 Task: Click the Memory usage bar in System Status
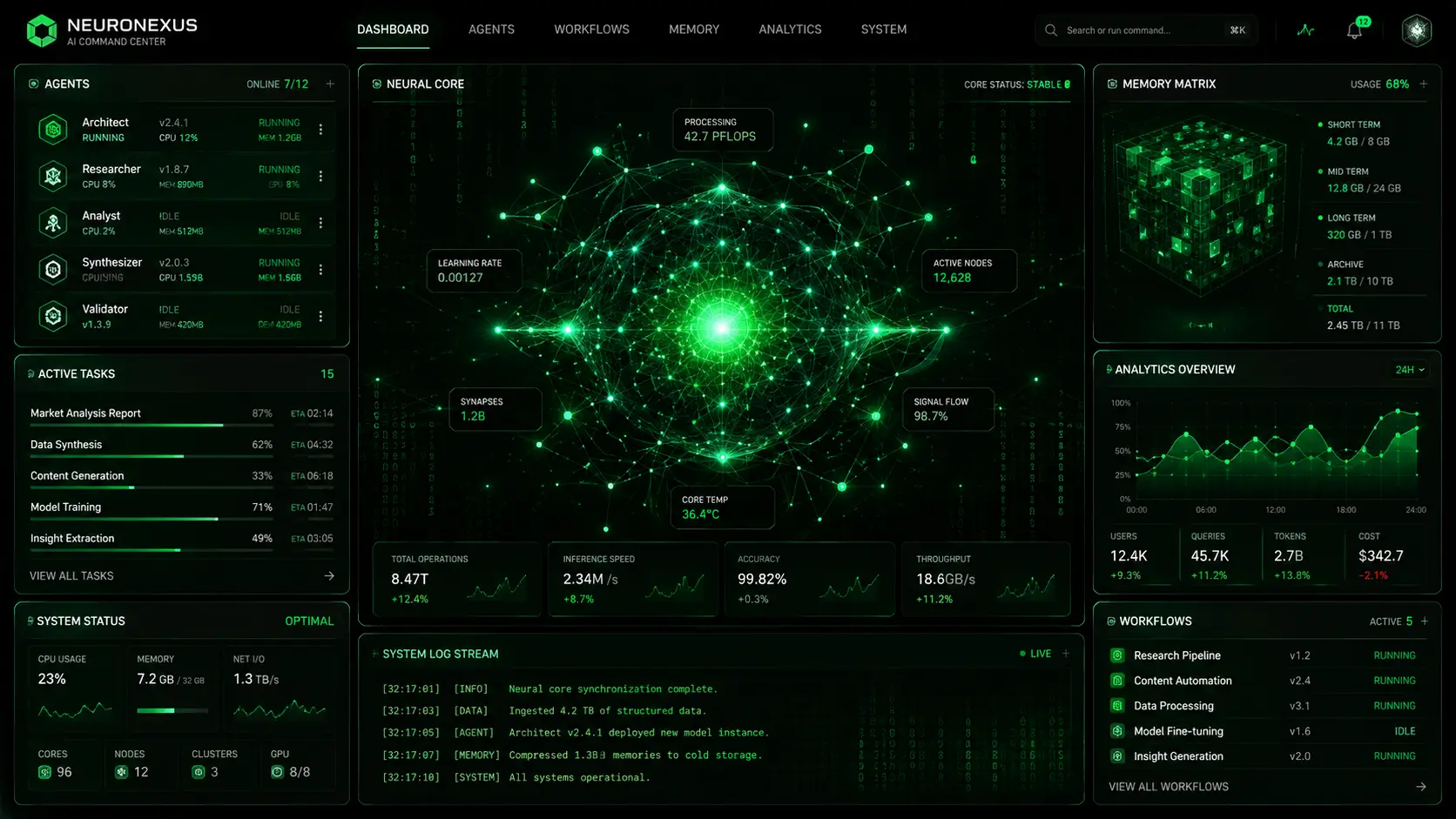tap(172, 711)
